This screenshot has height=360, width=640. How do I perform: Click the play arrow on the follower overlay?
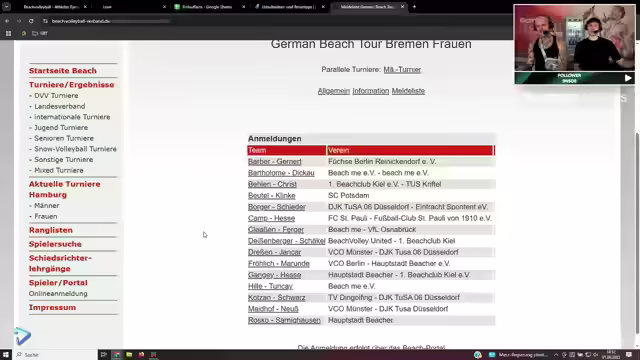click(628, 78)
